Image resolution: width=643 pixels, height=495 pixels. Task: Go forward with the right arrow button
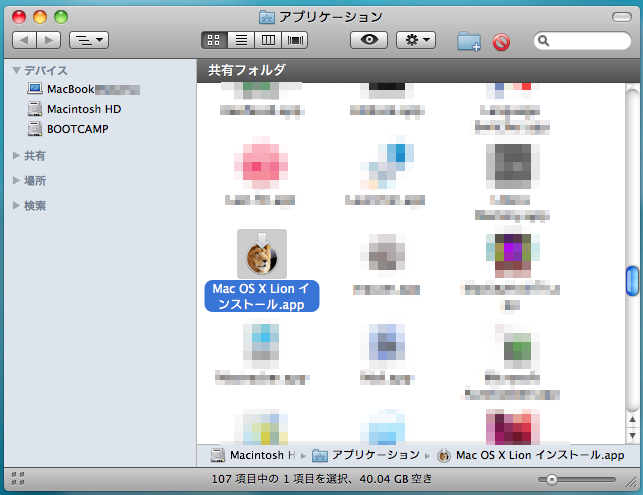pos(49,40)
